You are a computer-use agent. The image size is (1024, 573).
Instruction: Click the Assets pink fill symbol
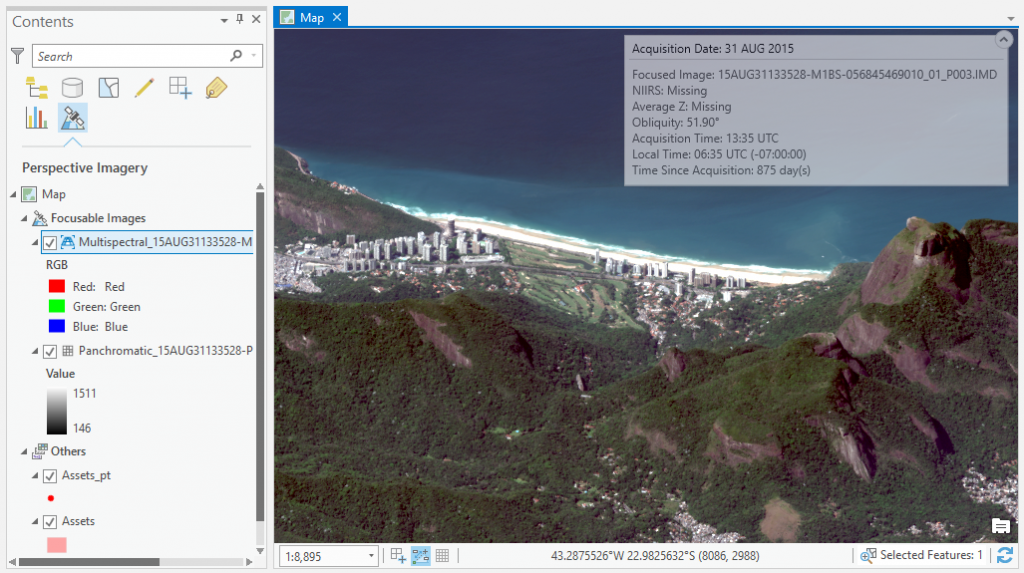pos(57,545)
